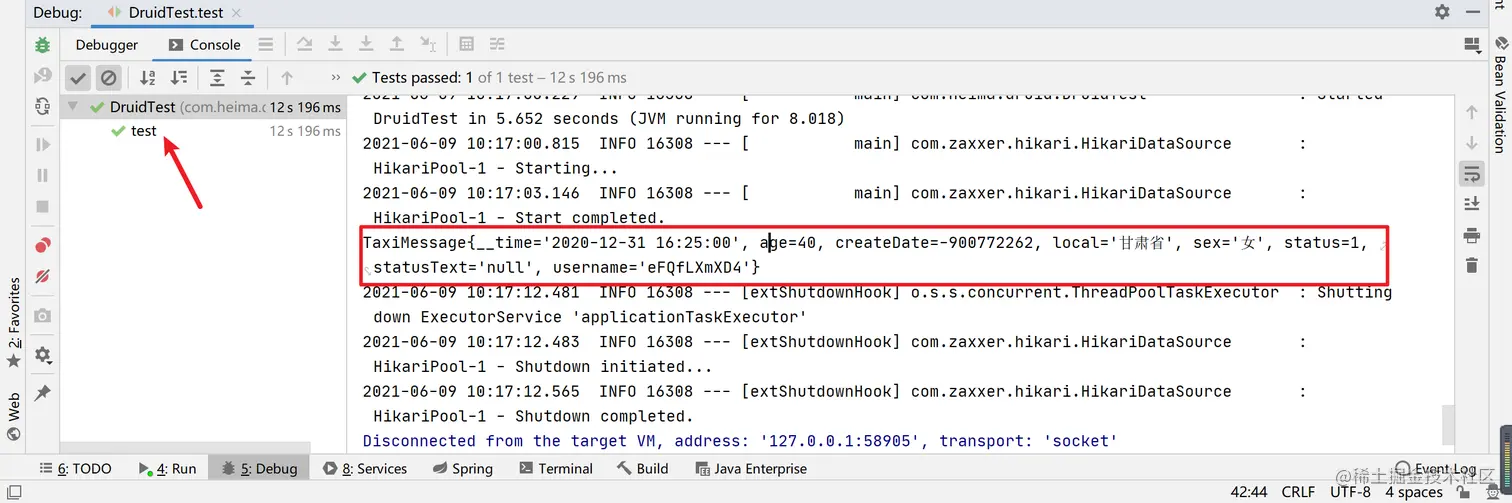Click the Expand All tests icon
This screenshot has width=1512, height=503.
point(217,77)
